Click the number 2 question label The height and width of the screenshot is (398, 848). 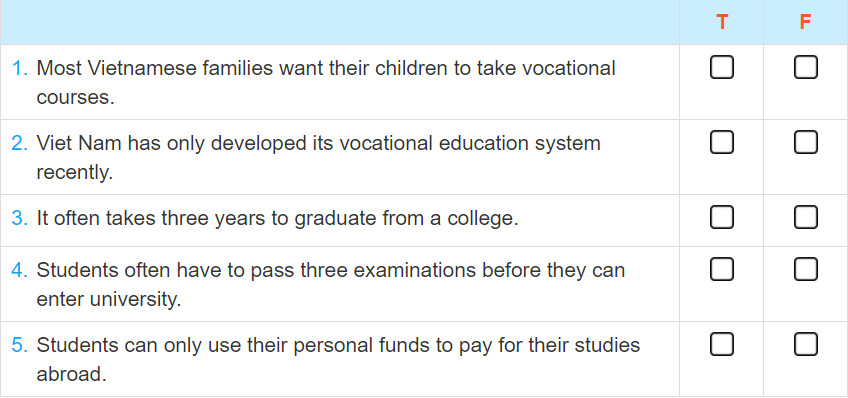(x=19, y=144)
